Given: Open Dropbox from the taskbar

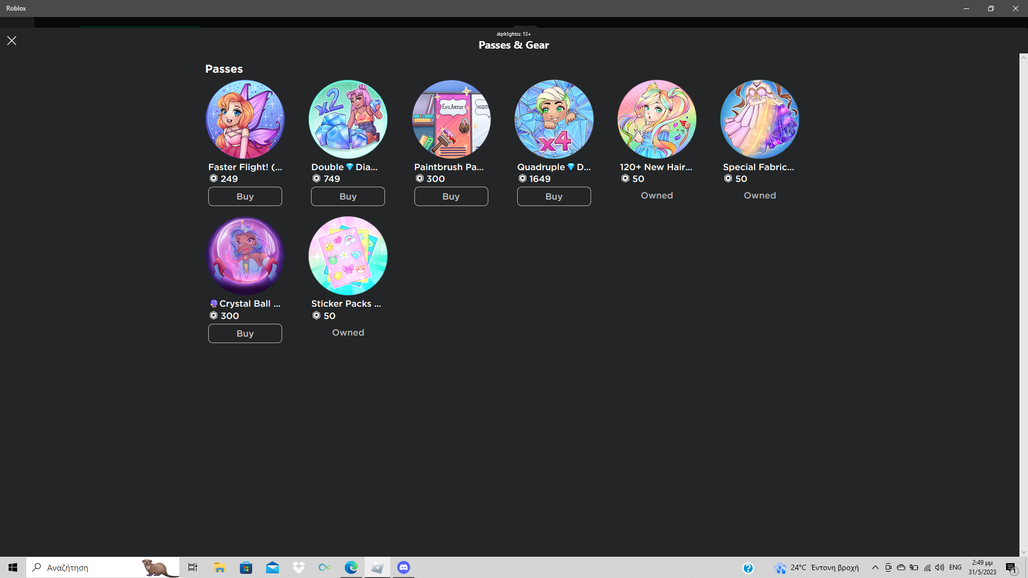Looking at the screenshot, I should click(x=298, y=568).
